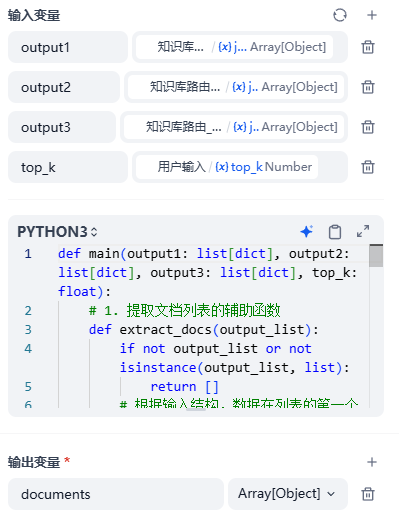Click line number 5 in code gutter
The width and height of the screenshot is (399, 519).
pyautogui.click(x=28, y=387)
